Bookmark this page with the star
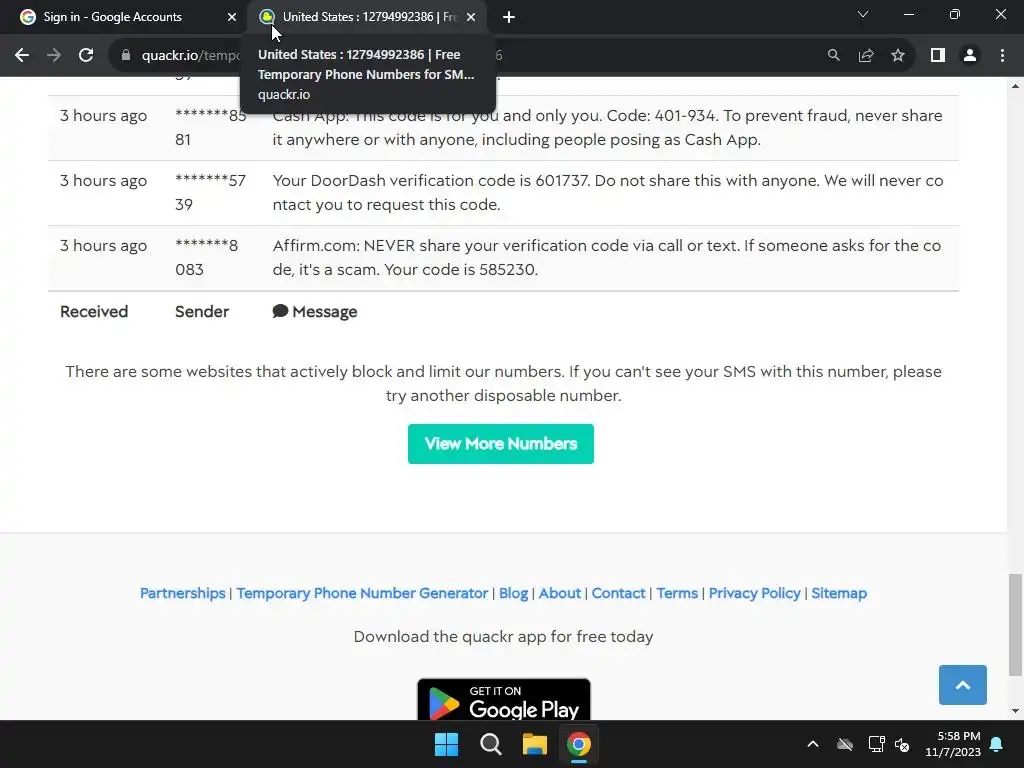The height and width of the screenshot is (768, 1024). pos(898,56)
